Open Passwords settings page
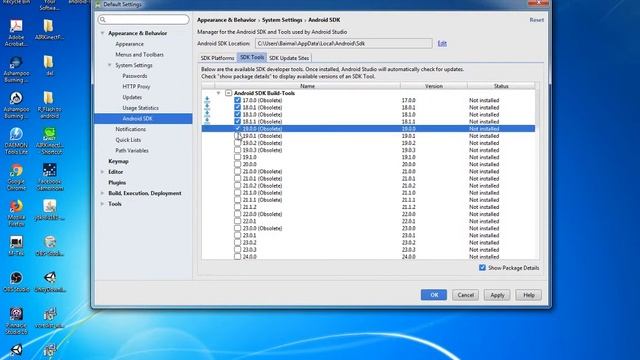 click(135, 76)
